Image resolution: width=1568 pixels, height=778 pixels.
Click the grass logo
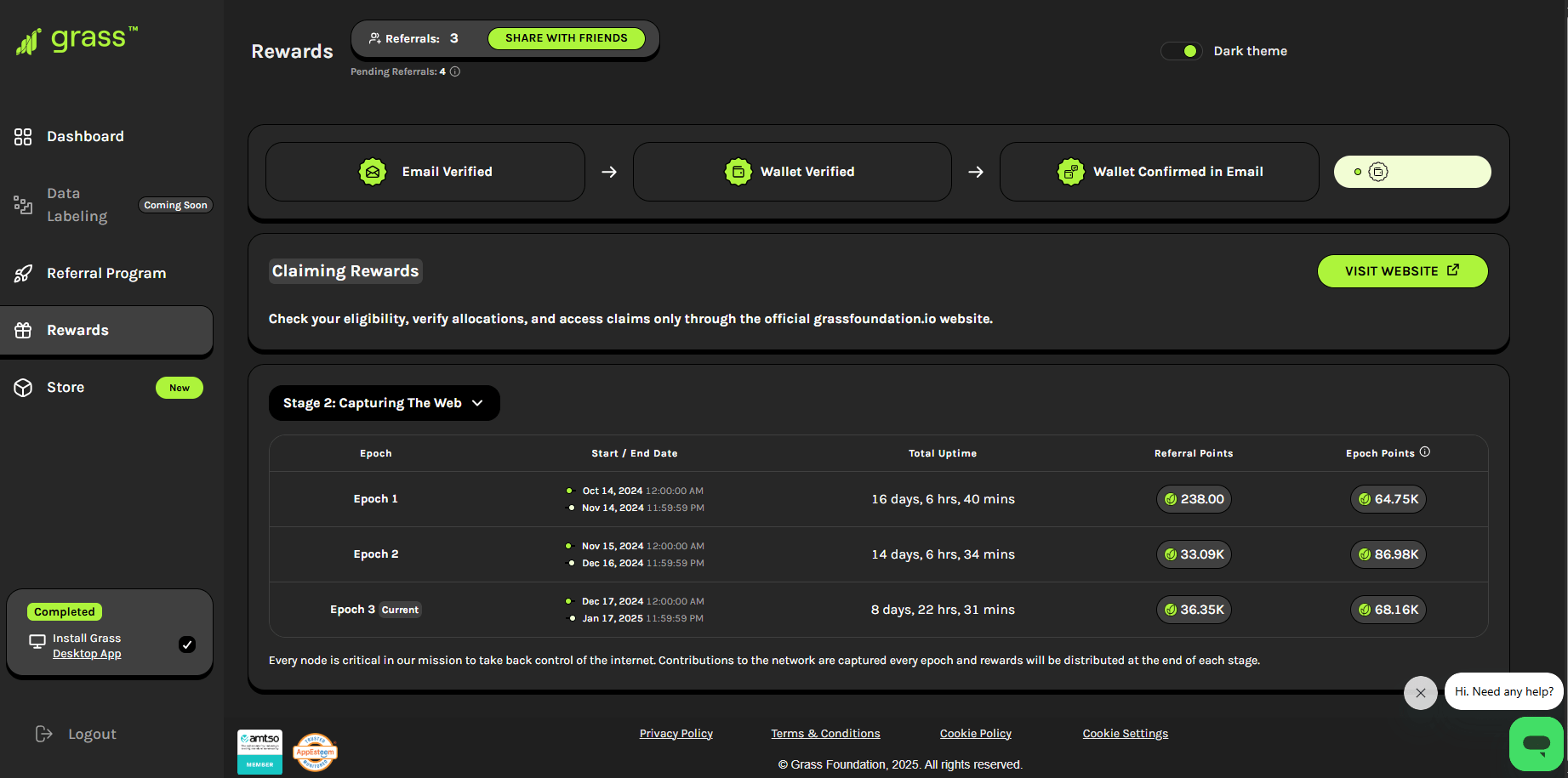coord(77,39)
